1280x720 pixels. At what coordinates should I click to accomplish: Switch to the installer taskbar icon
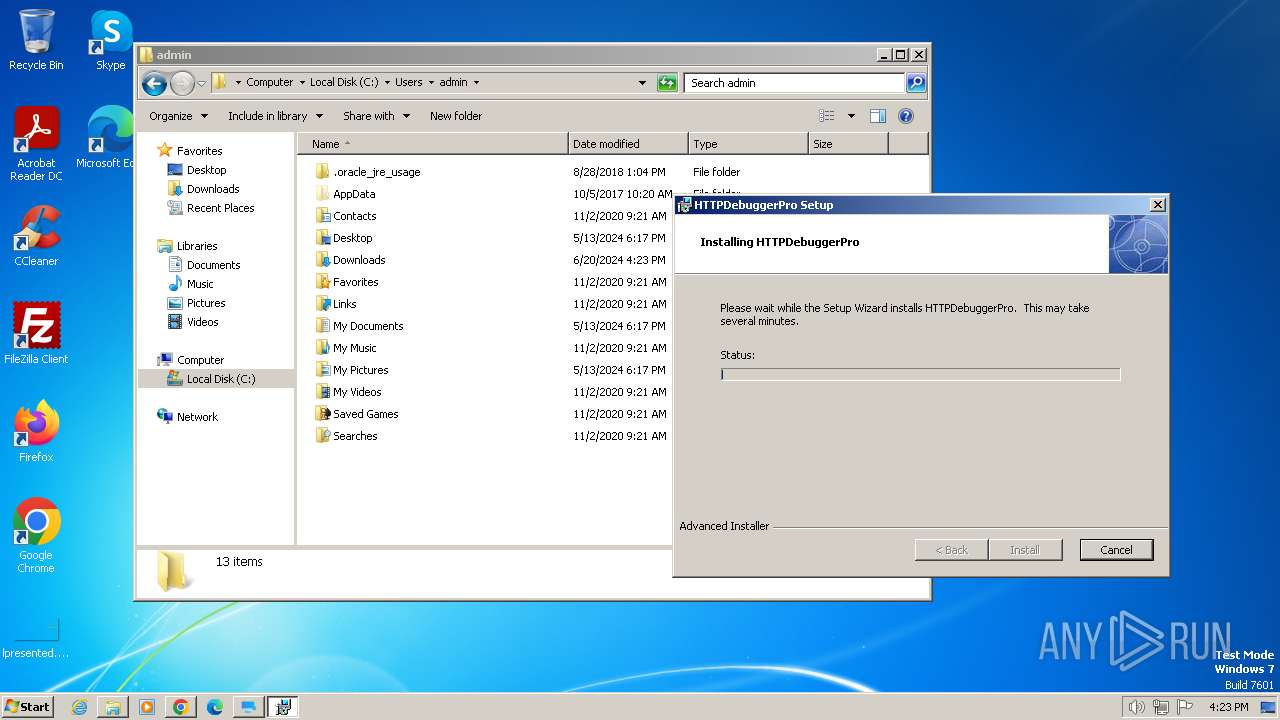[x=283, y=707]
